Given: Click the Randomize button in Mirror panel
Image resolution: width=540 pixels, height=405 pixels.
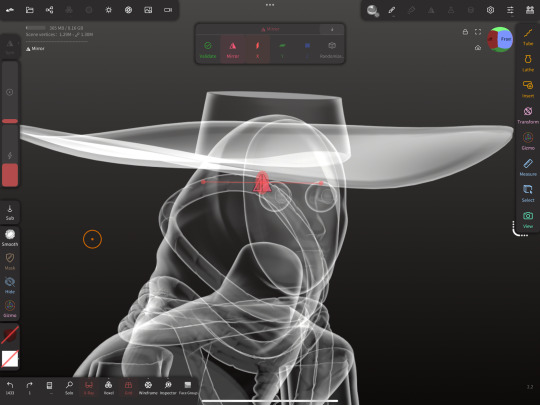Looking at the screenshot, I should pyautogui.click(x=332, y=50).
